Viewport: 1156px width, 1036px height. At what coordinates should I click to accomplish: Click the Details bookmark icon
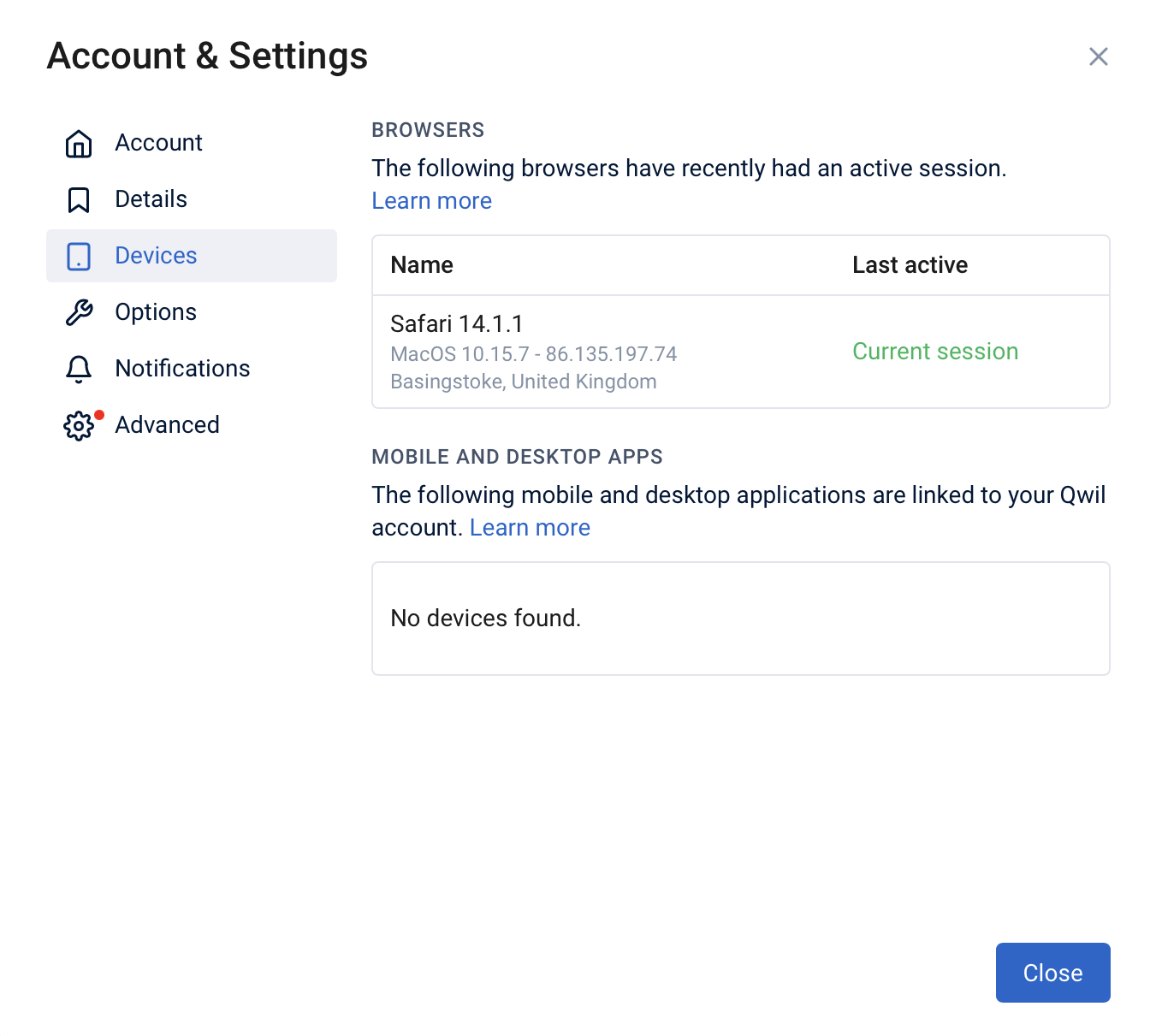pos(79,200)
